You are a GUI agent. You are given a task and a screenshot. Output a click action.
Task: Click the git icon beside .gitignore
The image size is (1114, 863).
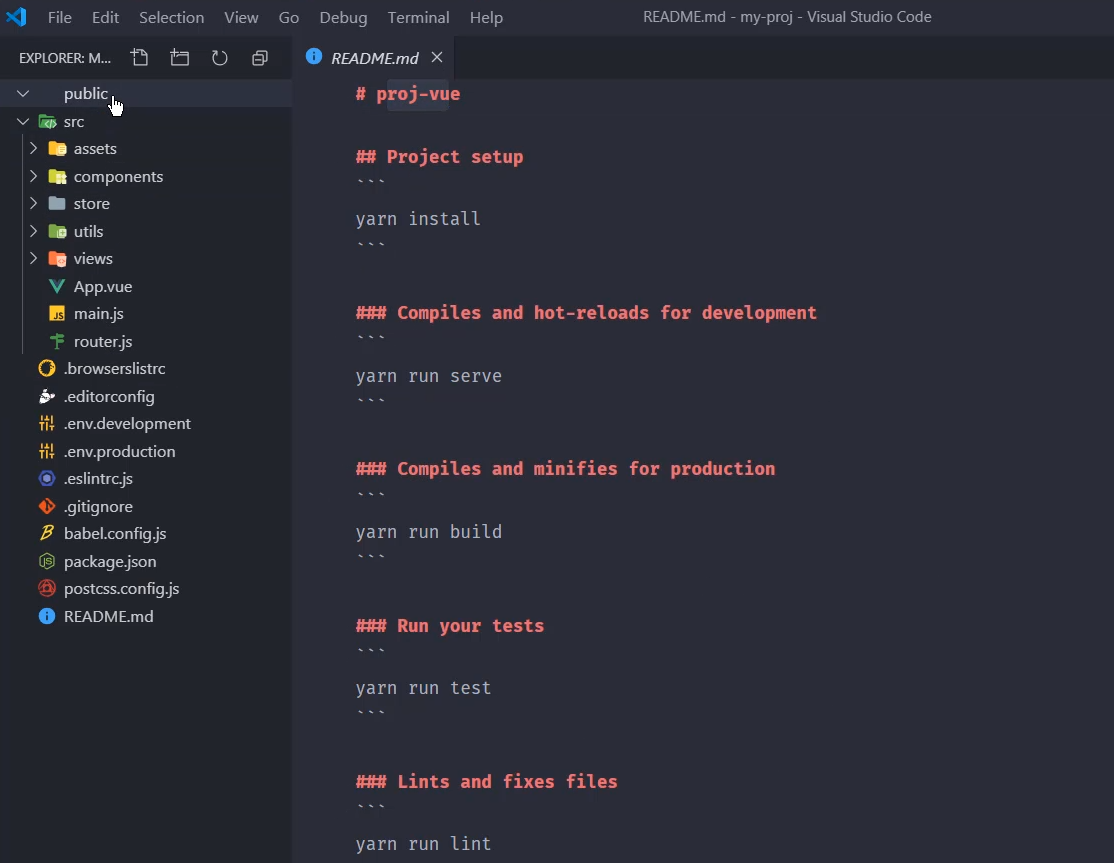(x=47, y=506)
